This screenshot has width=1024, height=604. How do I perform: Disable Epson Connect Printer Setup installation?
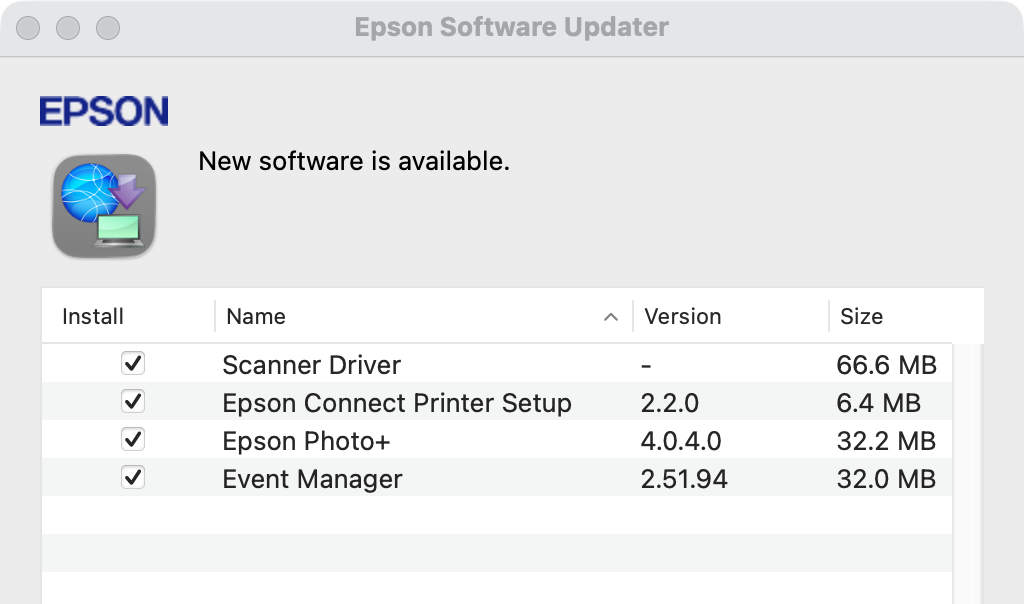[134, 403]
